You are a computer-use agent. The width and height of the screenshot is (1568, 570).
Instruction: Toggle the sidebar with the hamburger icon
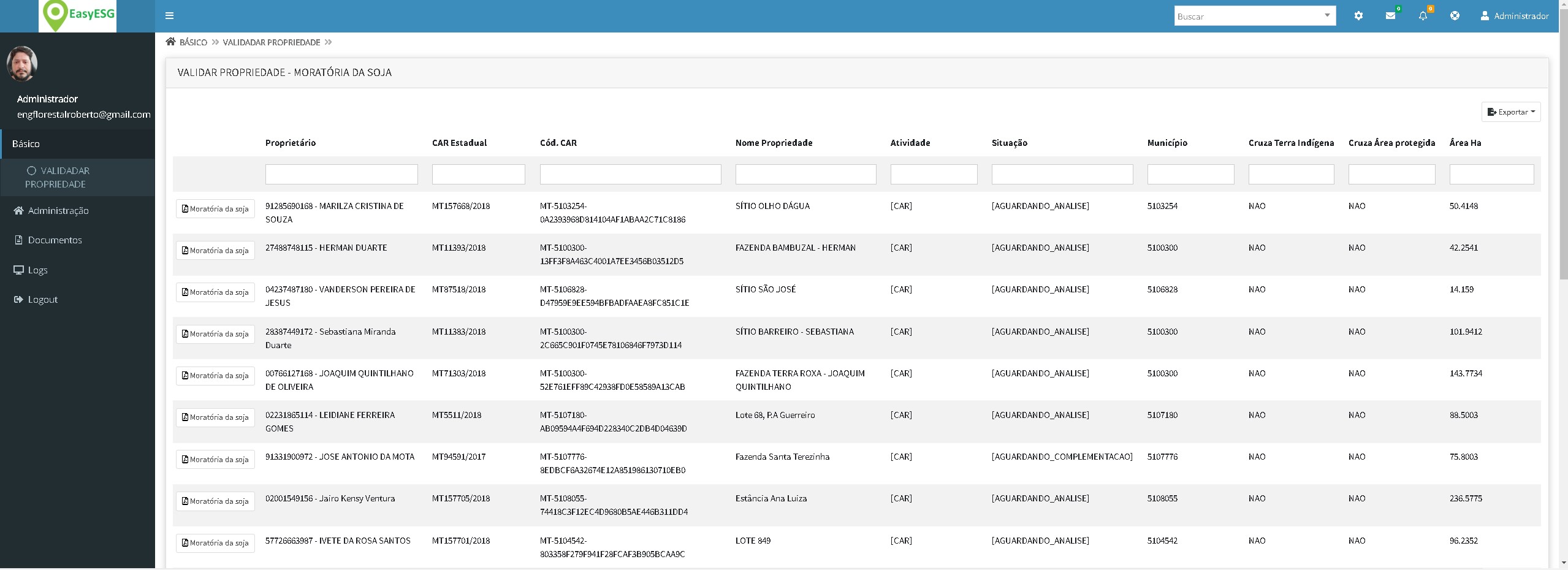tap(170, 16)
